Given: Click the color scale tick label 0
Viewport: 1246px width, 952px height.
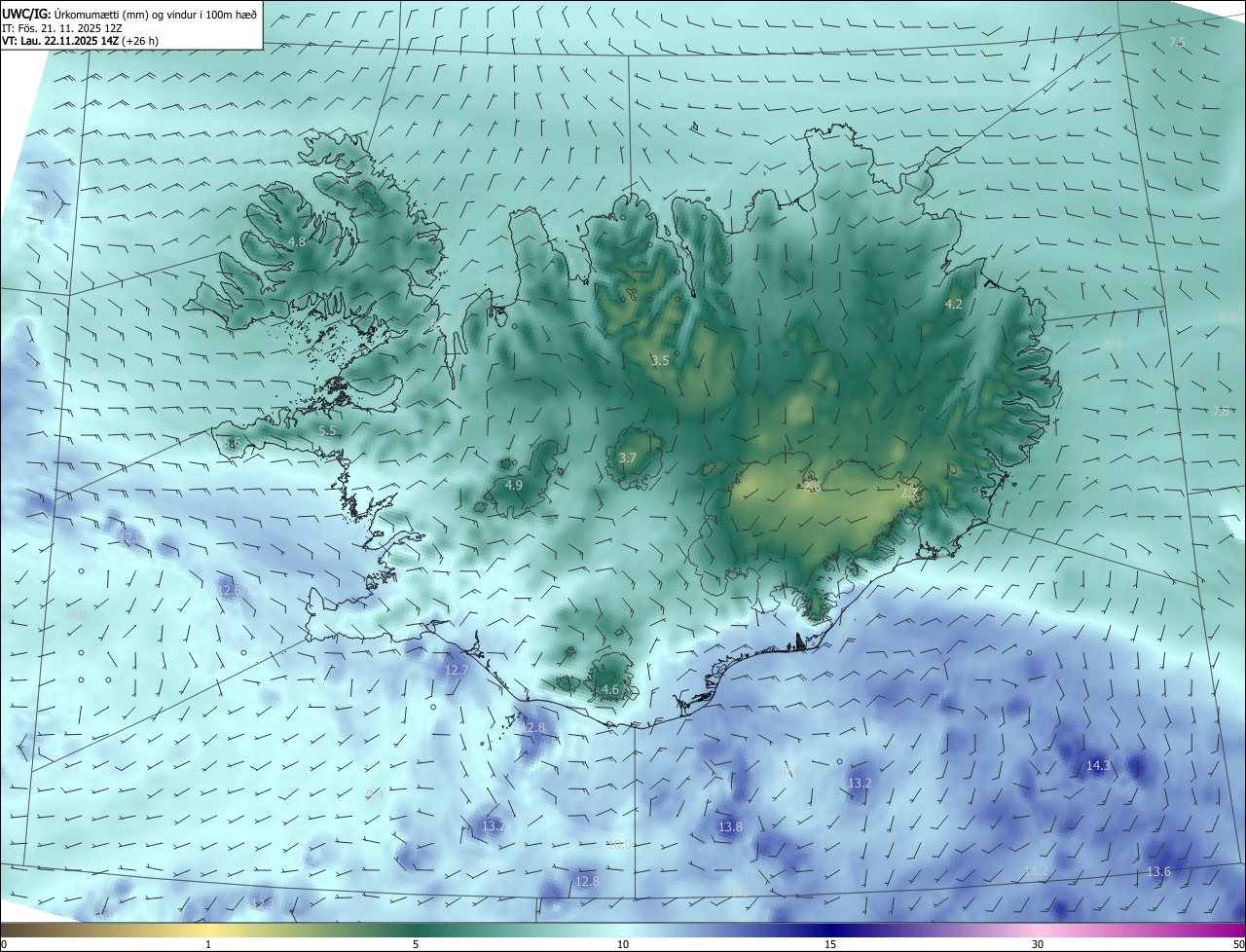Looking at the screenshot, I should click(x=4, y=944).
